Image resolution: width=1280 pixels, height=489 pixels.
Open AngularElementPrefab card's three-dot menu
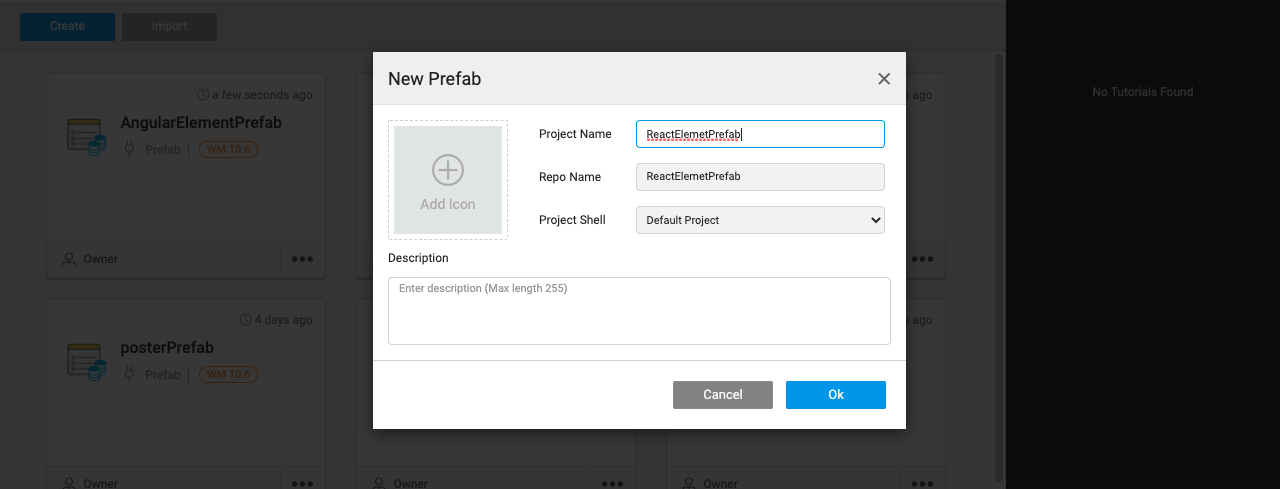(x=302, y=259)
